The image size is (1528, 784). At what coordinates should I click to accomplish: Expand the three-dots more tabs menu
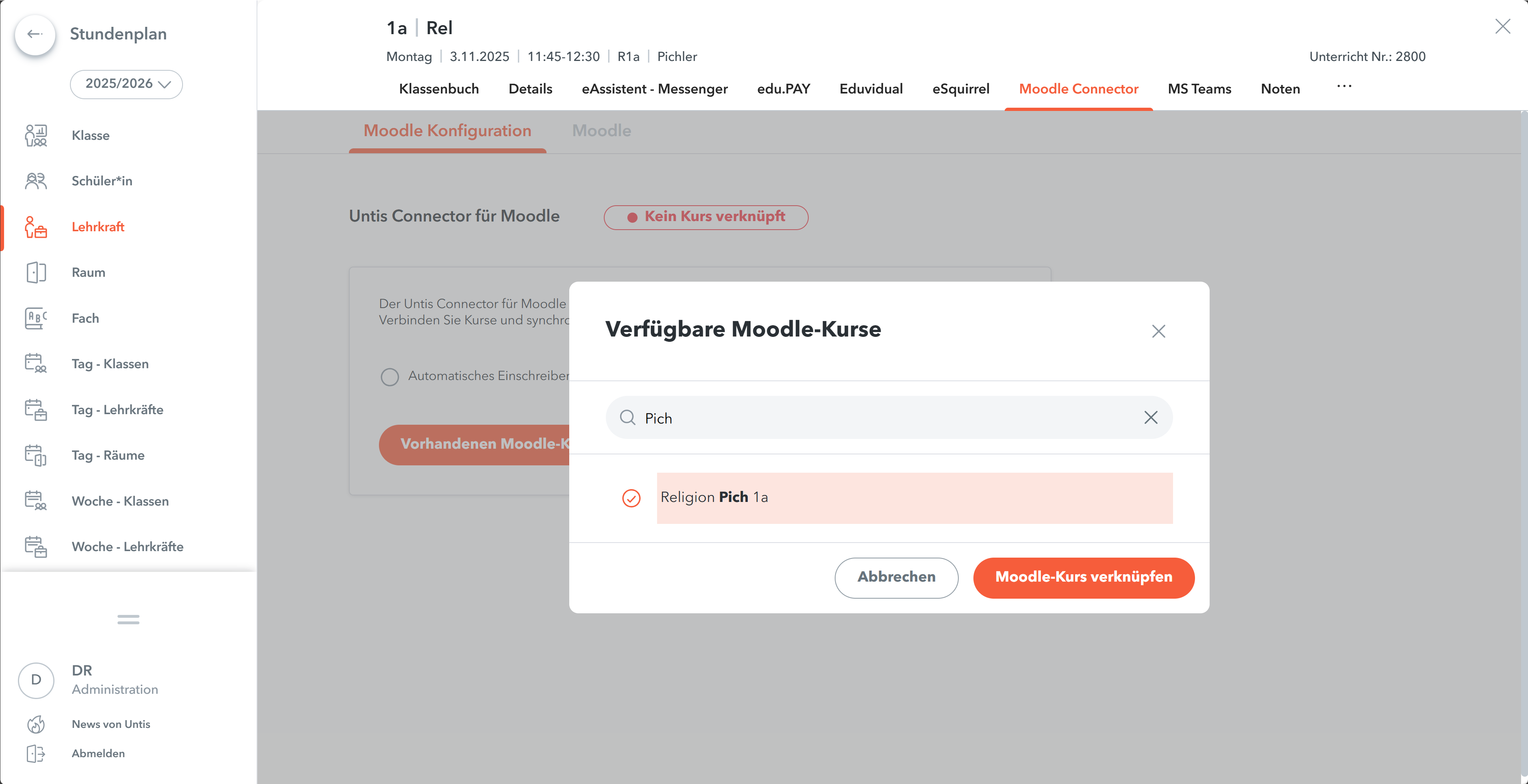click(1343, 87)
